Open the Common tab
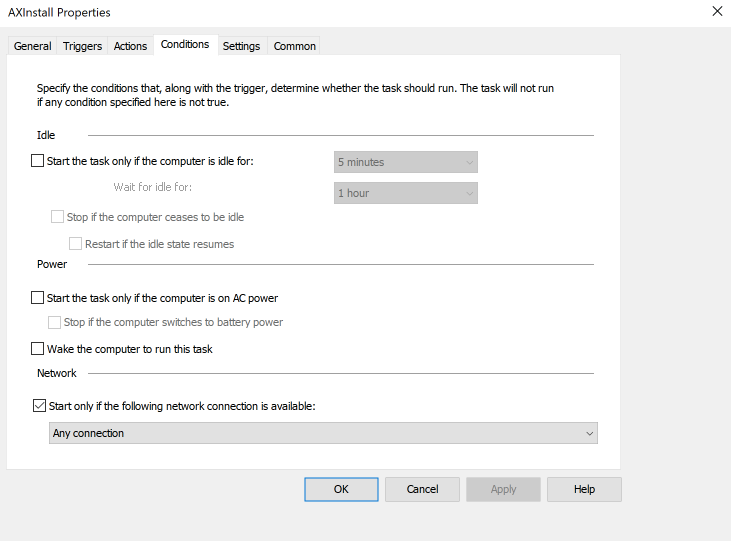The height and width of the screenshot is (541, 731). point(294,46)
